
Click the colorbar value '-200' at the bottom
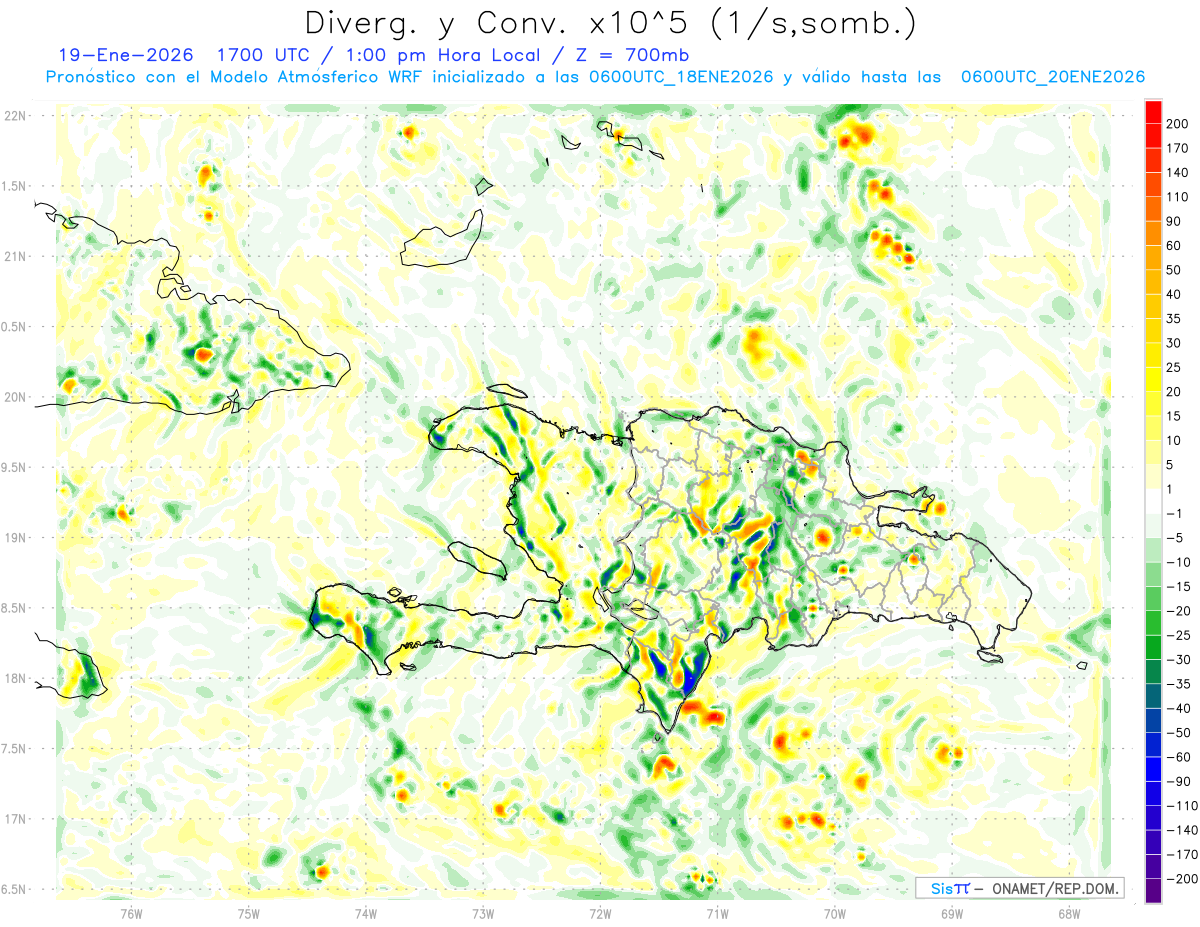1182,878
